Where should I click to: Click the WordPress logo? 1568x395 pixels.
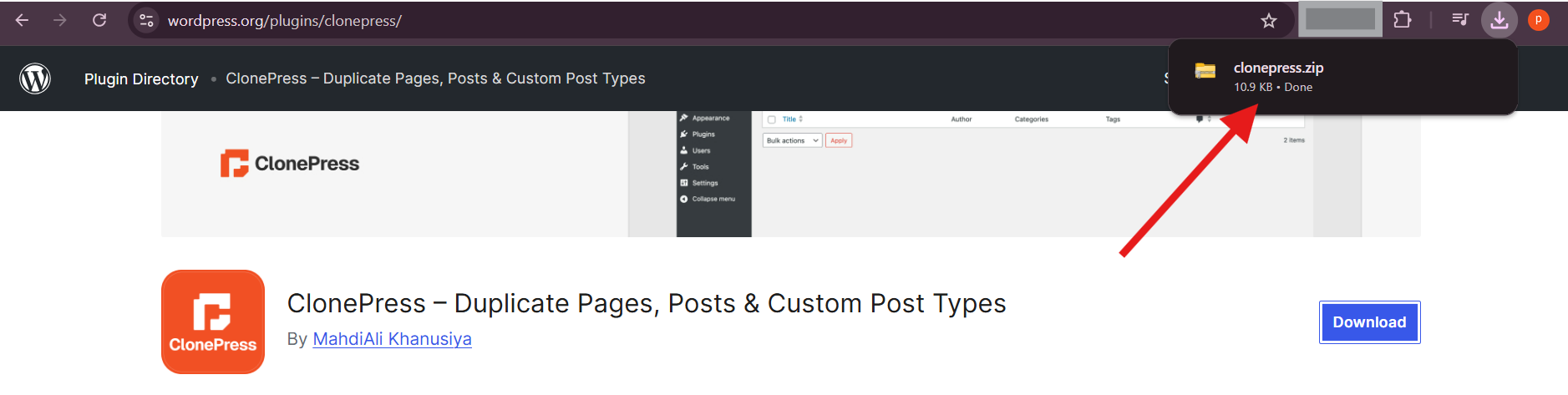pyautogui.click(x=35, y=78)
